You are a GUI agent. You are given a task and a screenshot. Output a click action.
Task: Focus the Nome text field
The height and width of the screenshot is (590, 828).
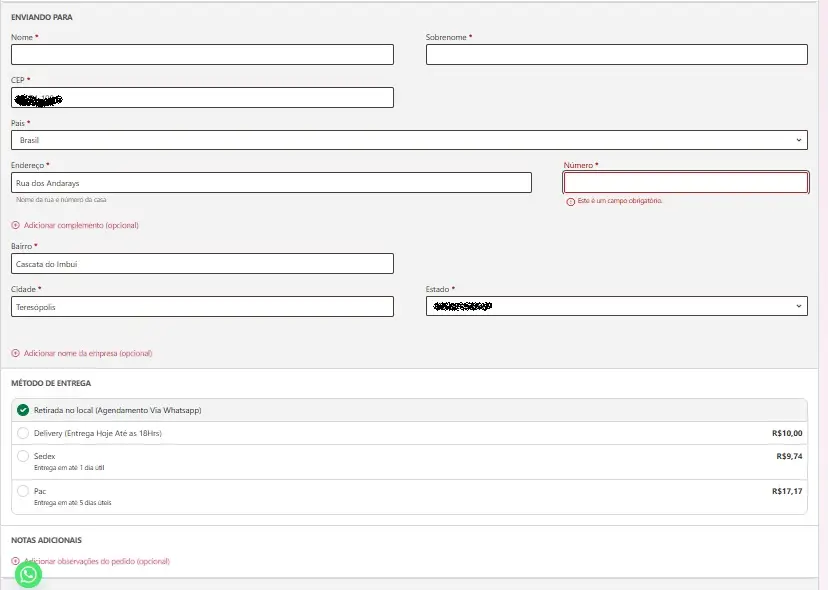pyautogui.click(x=202, y=55)
